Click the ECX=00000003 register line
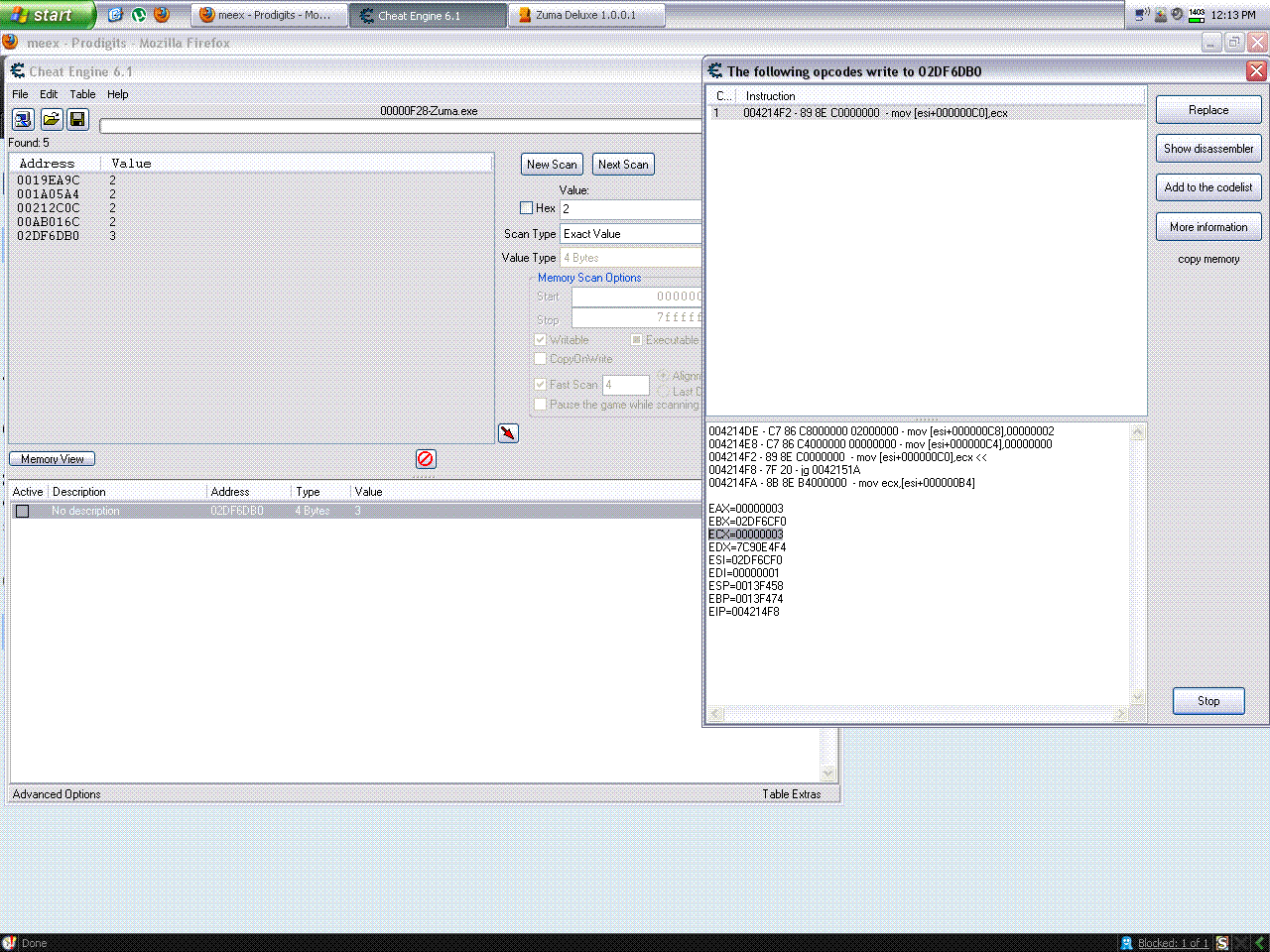Screen dimensions: 1270x952 [x=745, y=535]
